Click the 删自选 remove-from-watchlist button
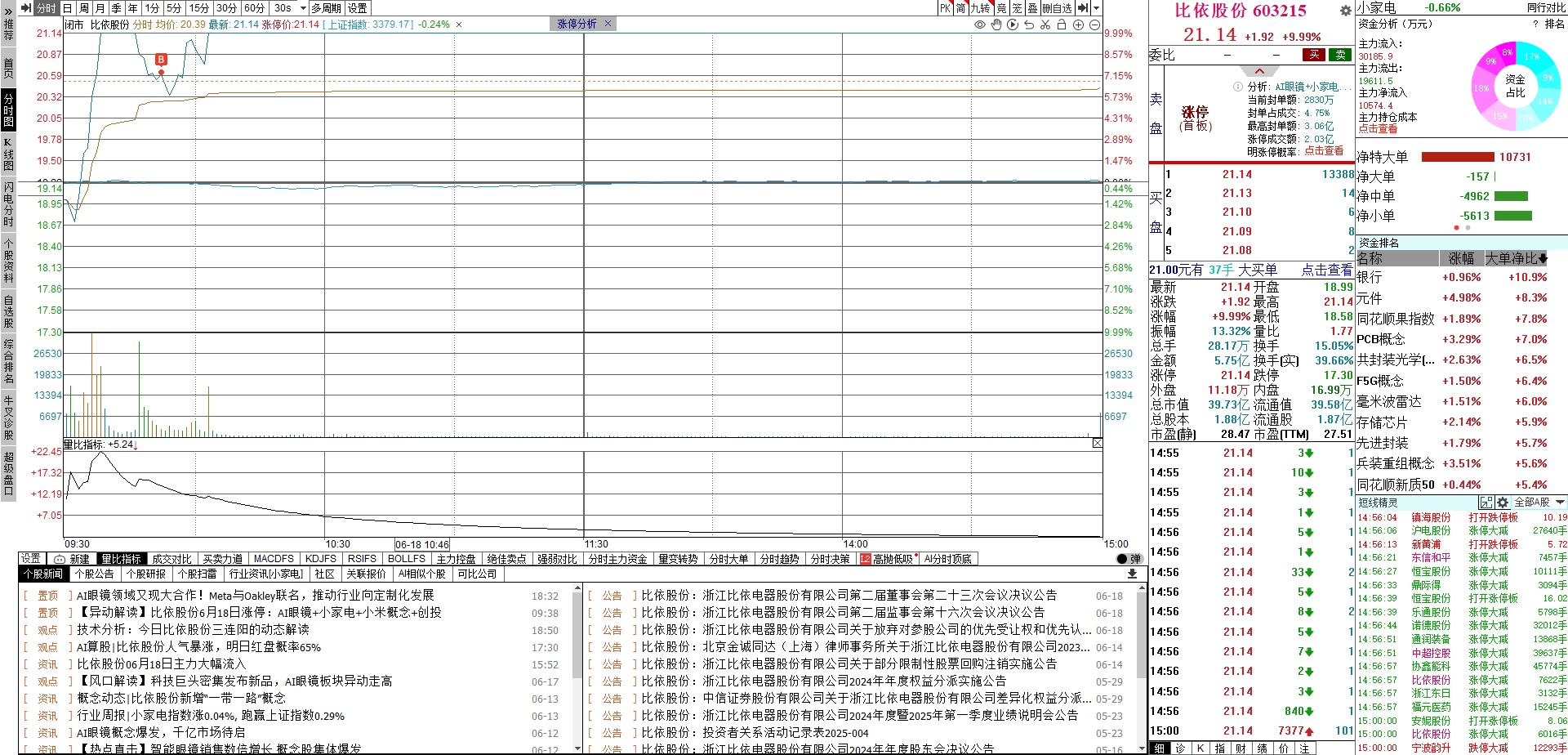 pyautogui.click(x=1058, y=8)
